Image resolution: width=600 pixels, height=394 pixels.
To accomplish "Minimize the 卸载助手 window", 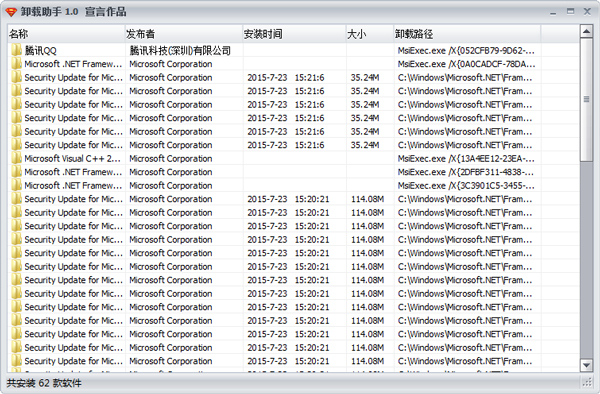I will tap(553, 12).
